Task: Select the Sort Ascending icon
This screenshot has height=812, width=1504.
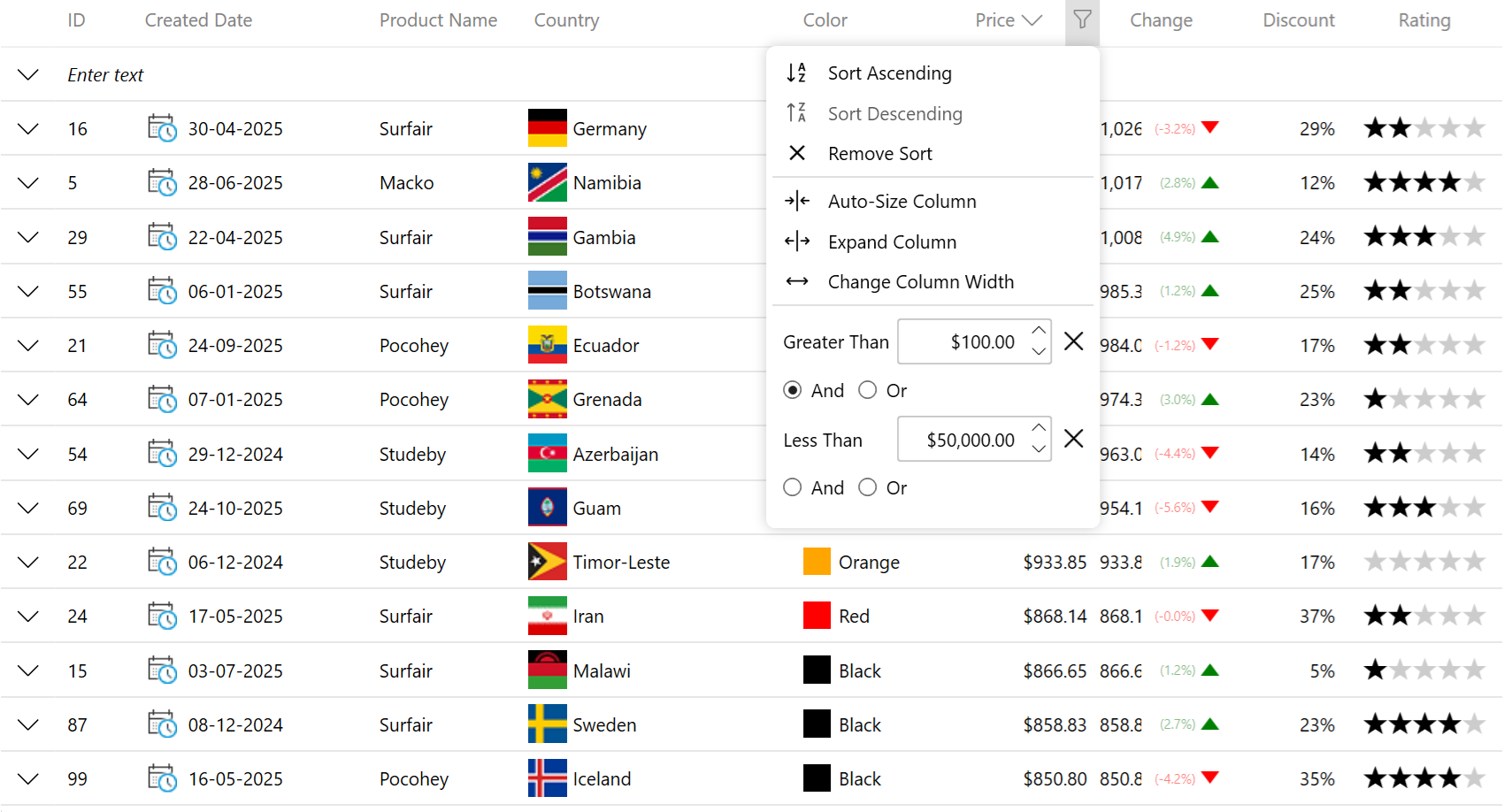Action: (794, 73)
